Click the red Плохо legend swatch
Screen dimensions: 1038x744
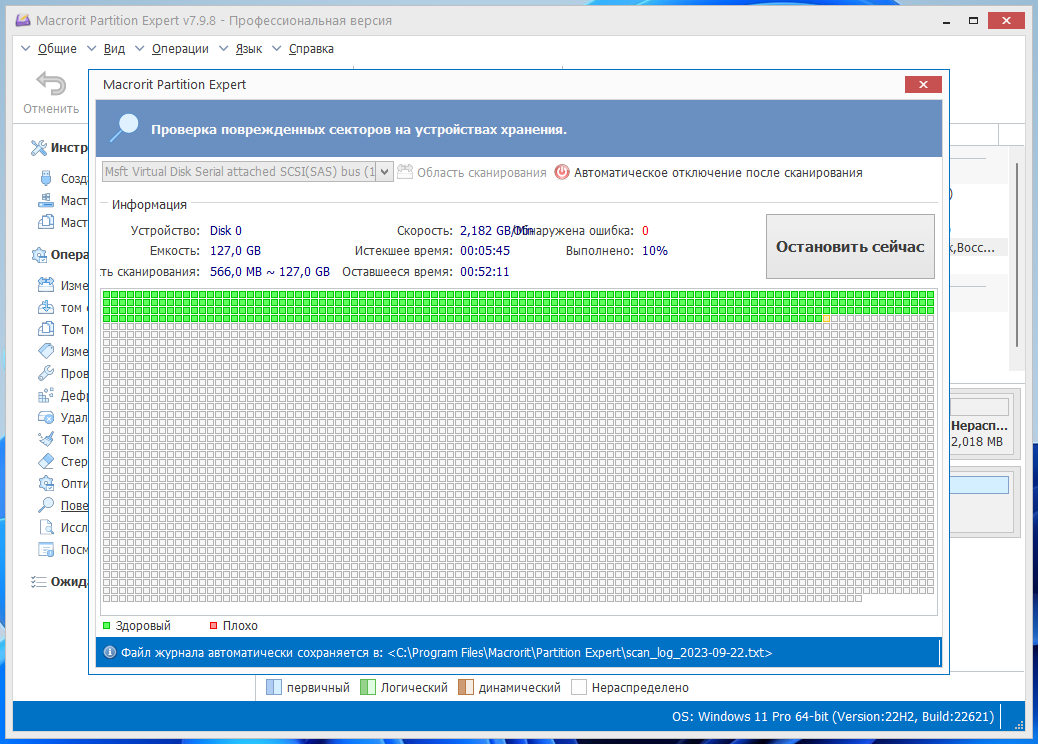coord(213,626)
